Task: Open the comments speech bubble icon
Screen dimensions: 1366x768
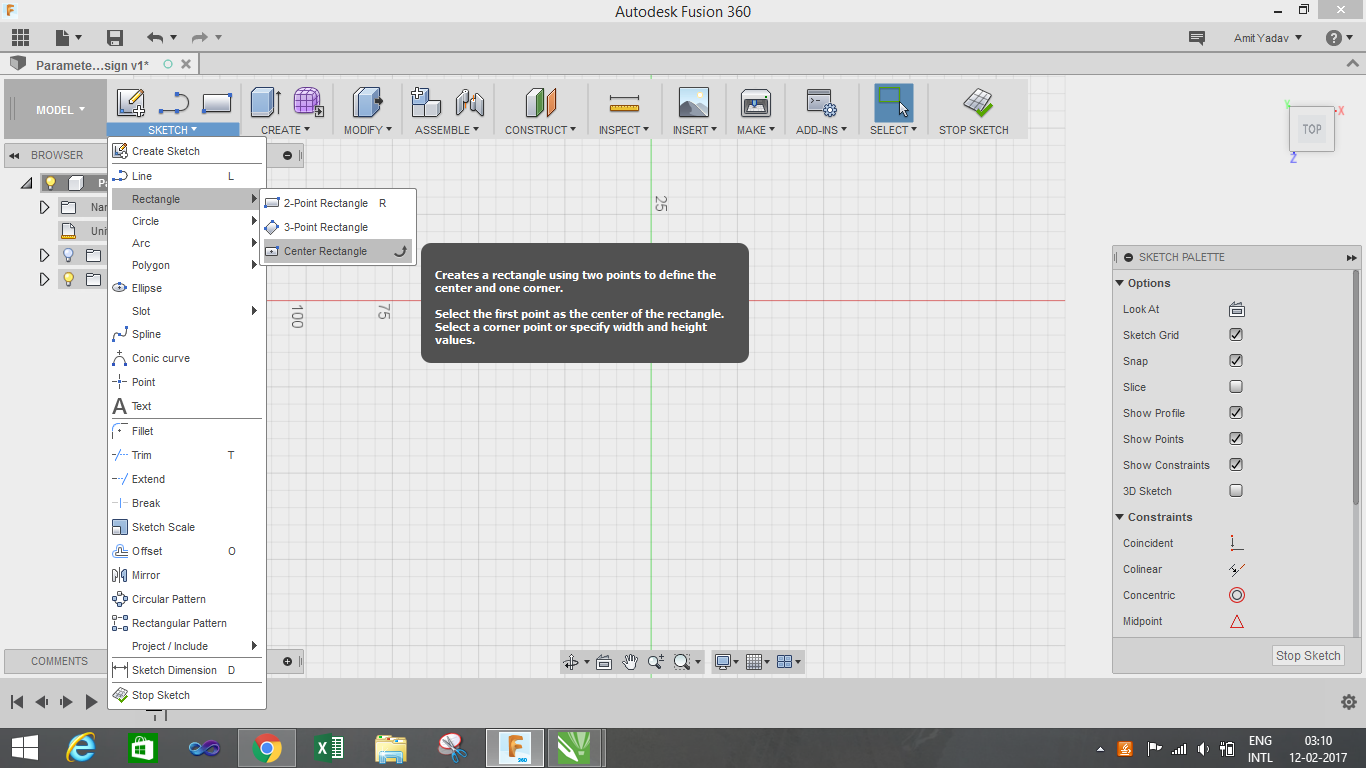Action: (1196, 38)
